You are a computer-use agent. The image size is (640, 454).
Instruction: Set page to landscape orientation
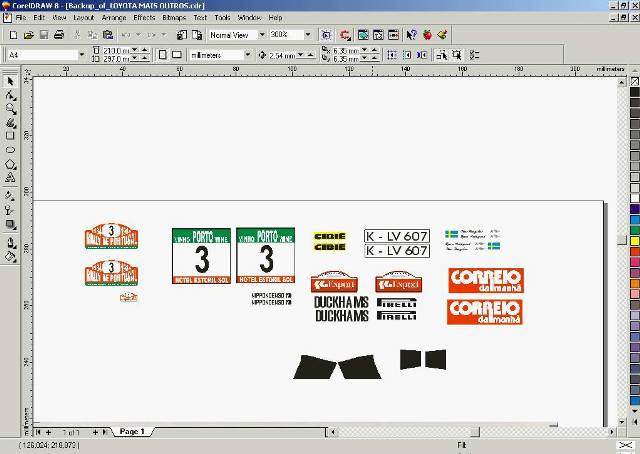177,55
